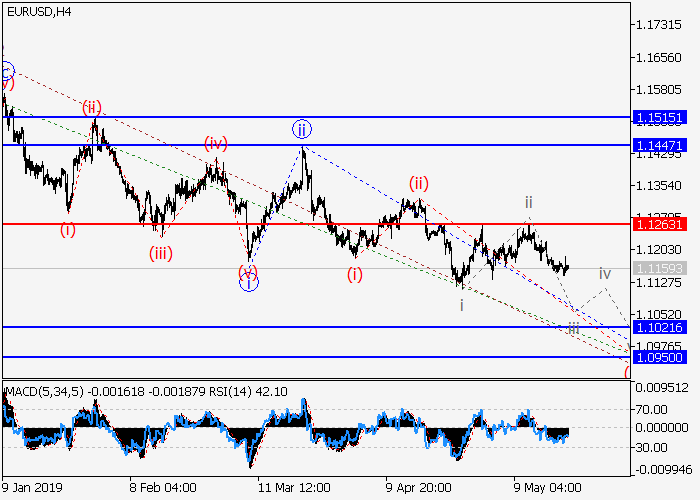Click the MACD(5,34,5) indicator label
The height and width of the screenshot is (500, 700).
point(46,389)
